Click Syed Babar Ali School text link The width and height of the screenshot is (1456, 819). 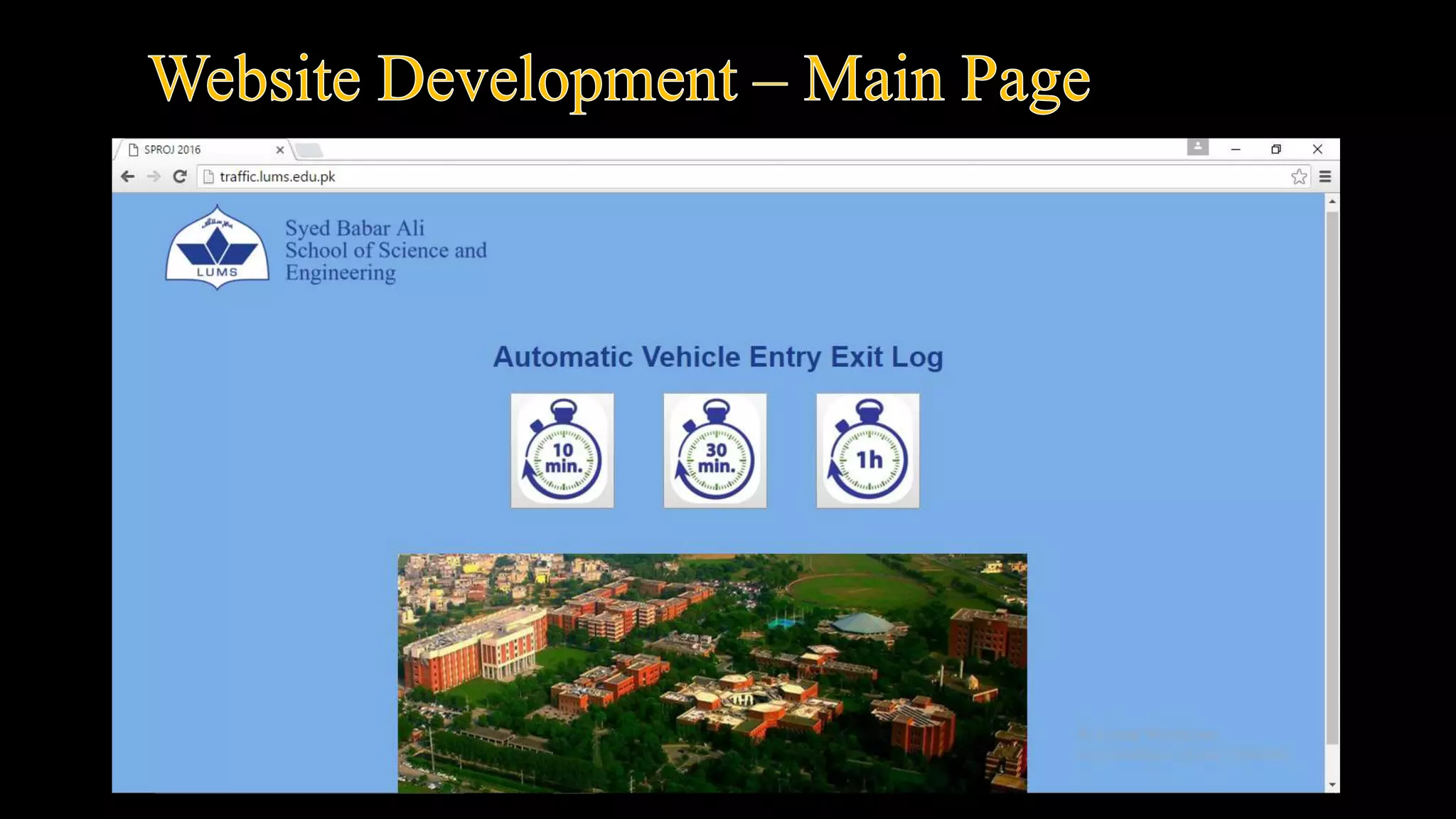click(x=385, y=250)
